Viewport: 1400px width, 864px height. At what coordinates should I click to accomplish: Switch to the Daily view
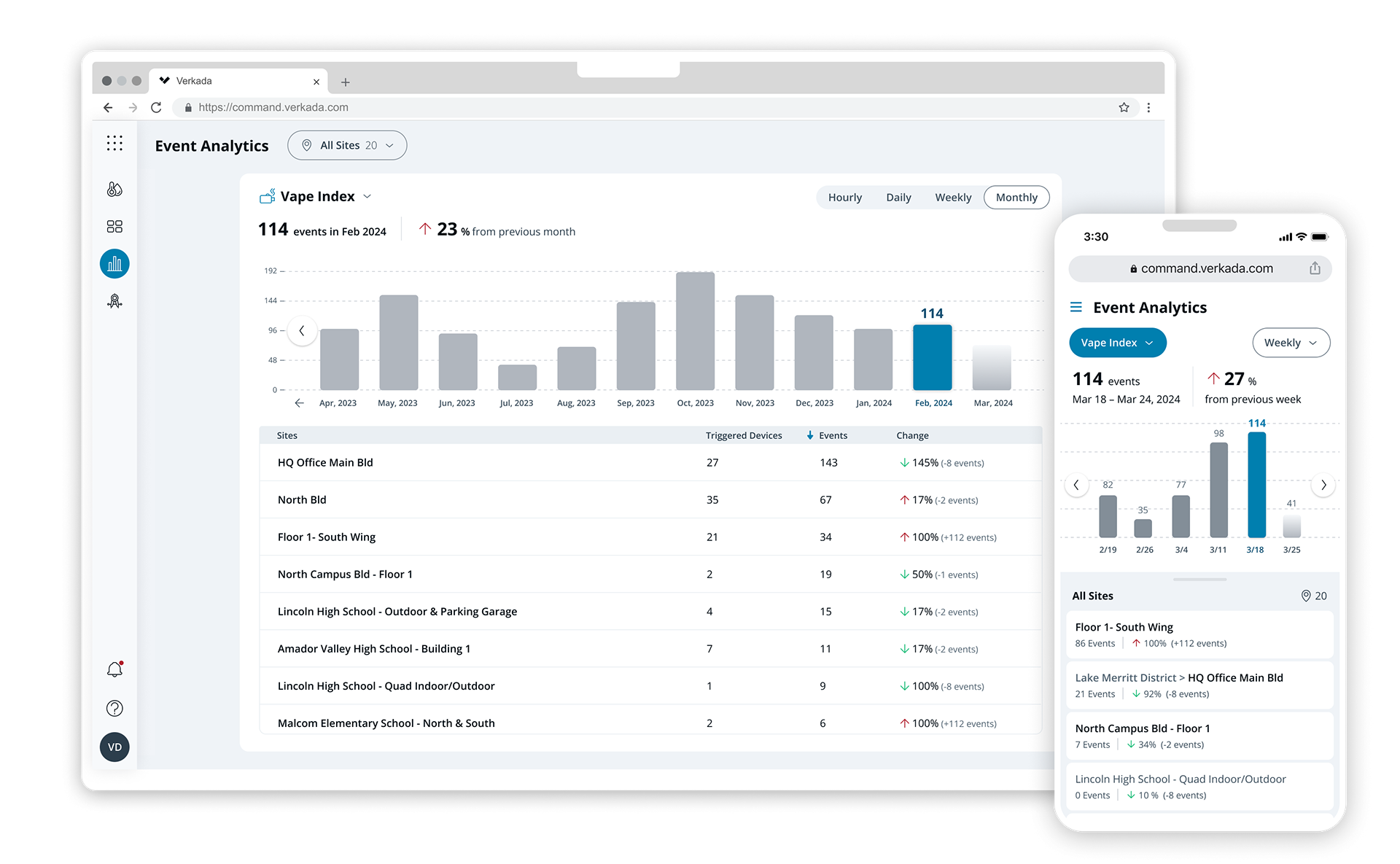898,197
